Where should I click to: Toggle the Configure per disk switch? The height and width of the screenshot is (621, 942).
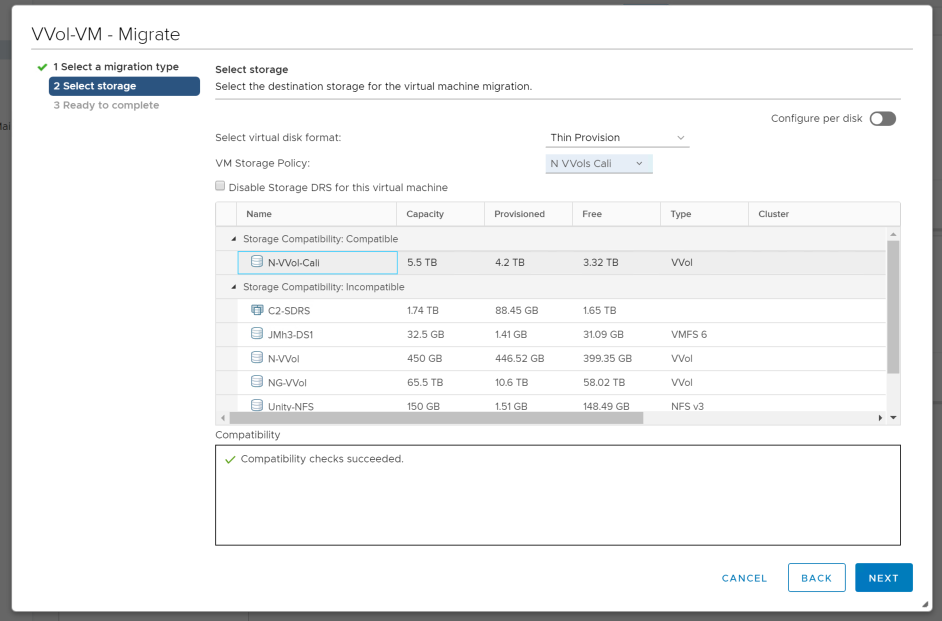coord(882,119)
